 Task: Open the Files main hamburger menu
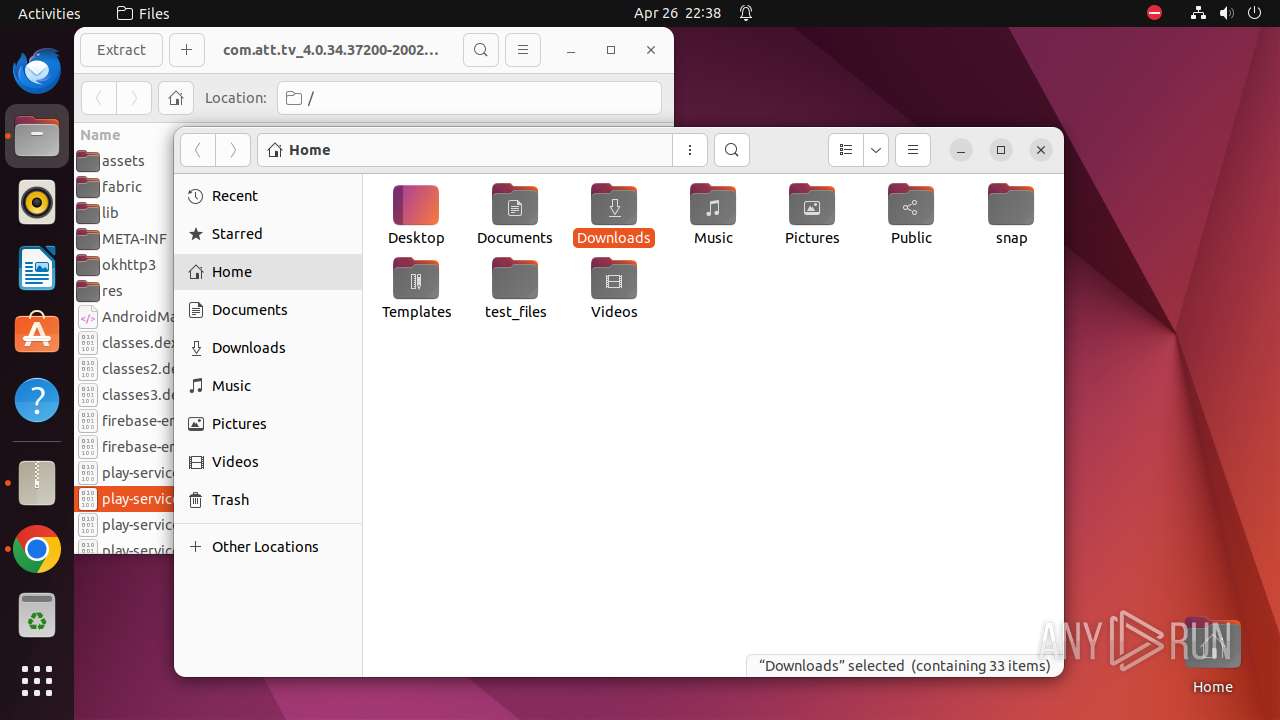pos(913,150)
